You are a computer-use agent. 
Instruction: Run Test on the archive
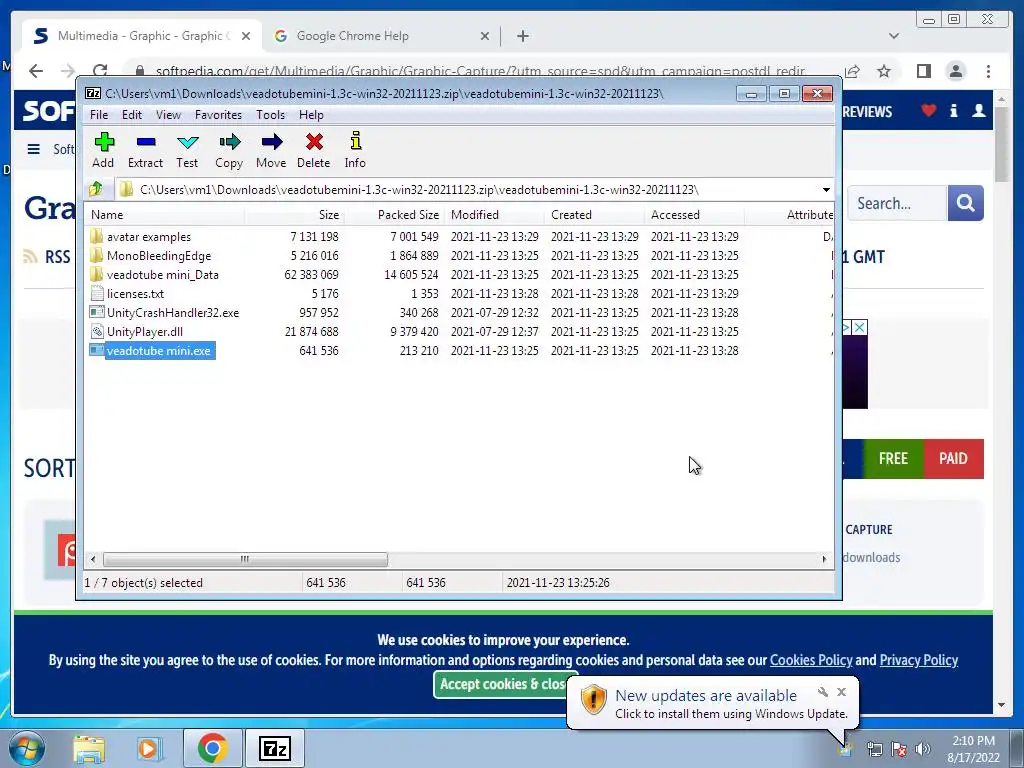pos(187,151)
